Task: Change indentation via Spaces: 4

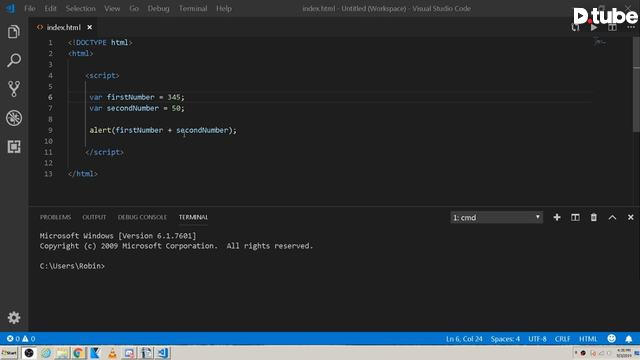Action: [x=505, y=339]
